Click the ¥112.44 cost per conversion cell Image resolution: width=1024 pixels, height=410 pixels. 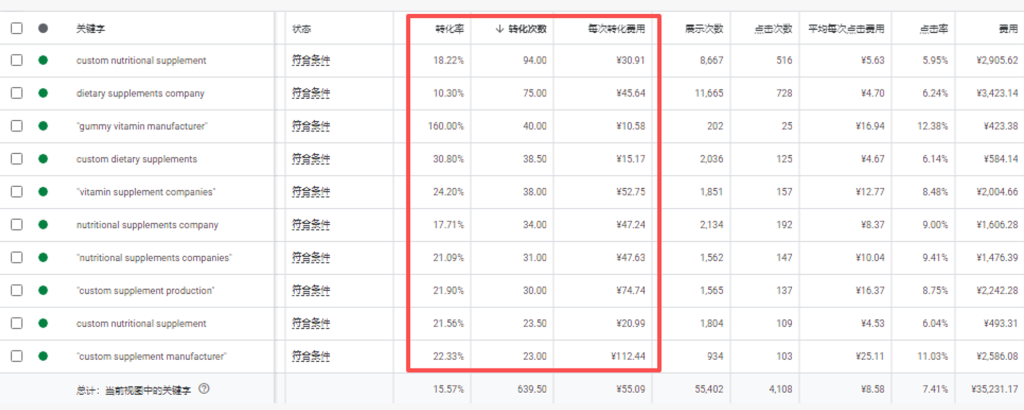coord(625,357)
